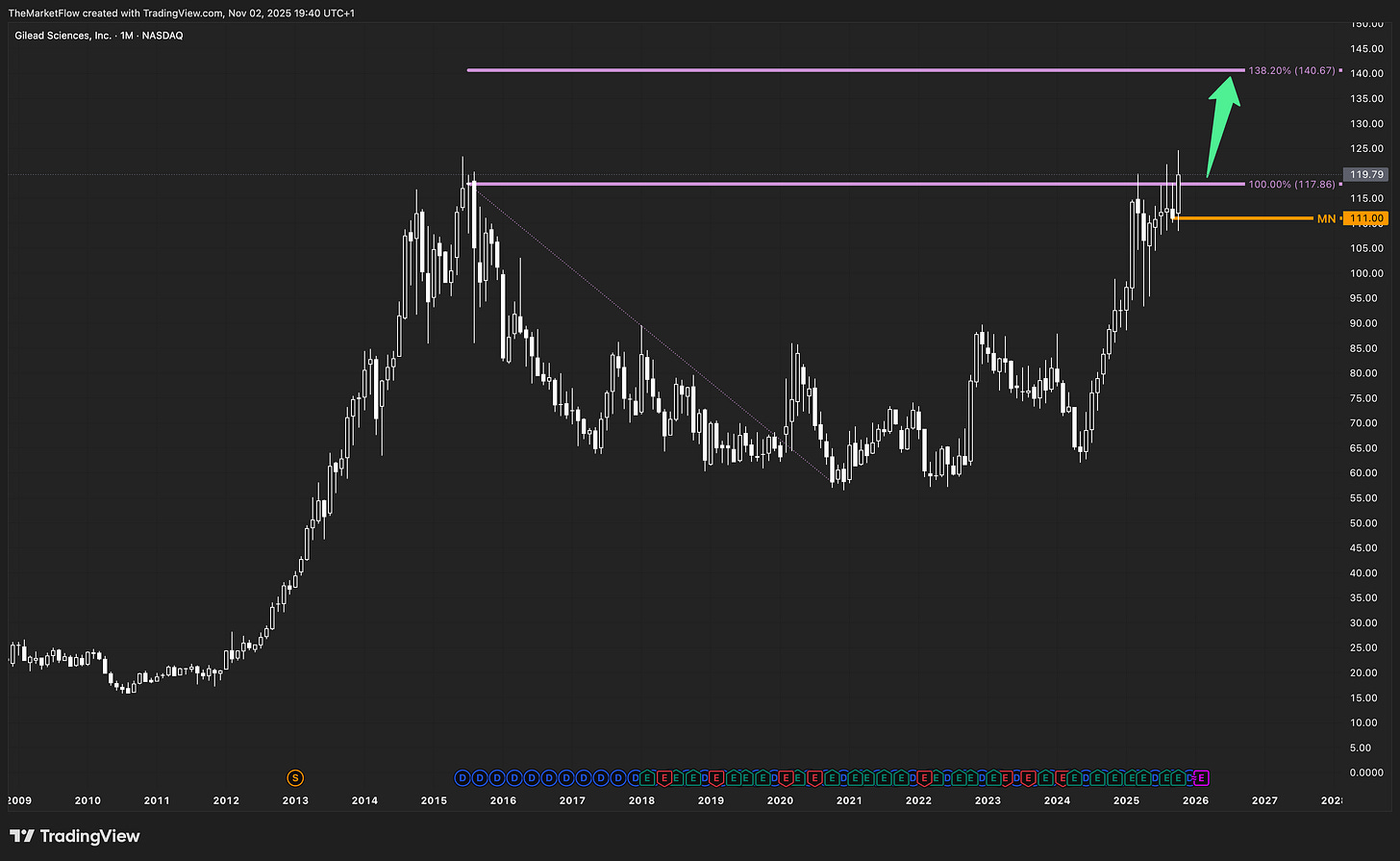Image resolution: width=1400 pixels, height=861 pixels.
Task: Click the 145.00 price axis label
Action: pyautogui.click(x=1367, y=49)
